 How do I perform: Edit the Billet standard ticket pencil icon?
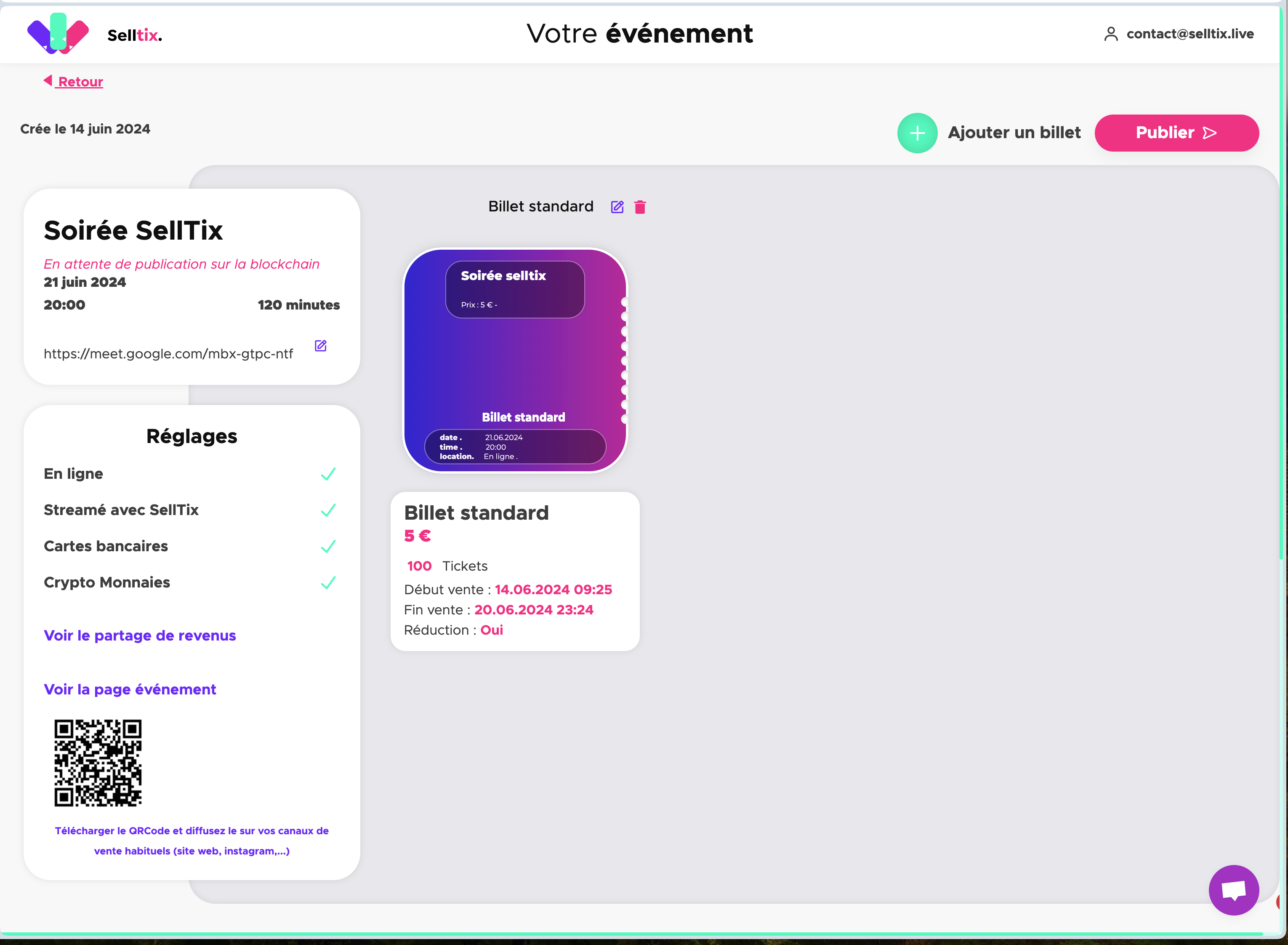point(617,207)
